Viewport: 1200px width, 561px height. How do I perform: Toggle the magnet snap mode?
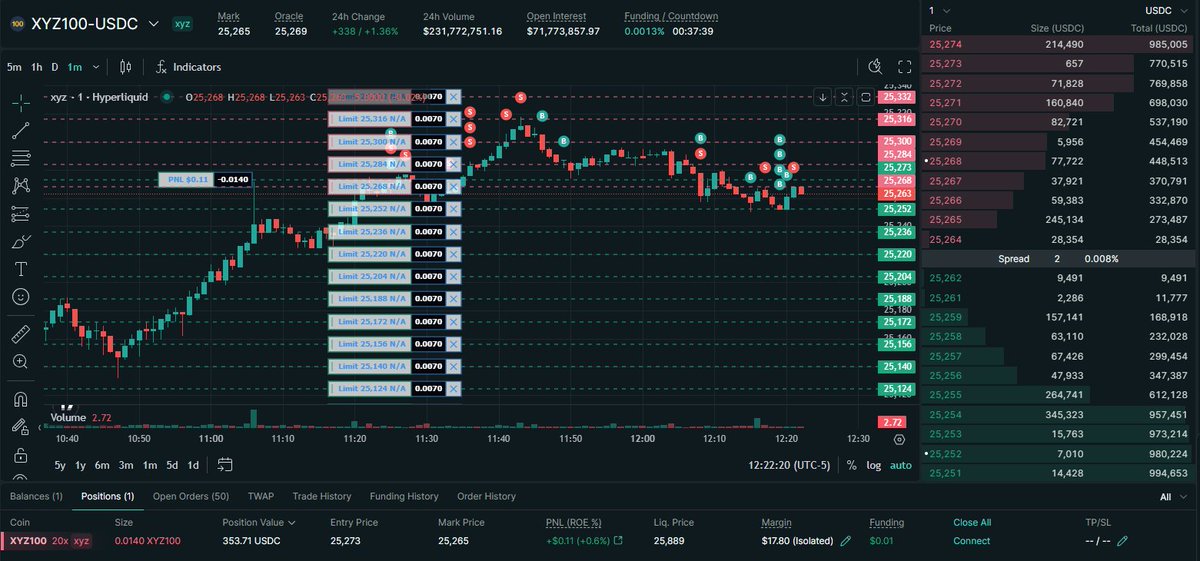(x=21, y=399)
